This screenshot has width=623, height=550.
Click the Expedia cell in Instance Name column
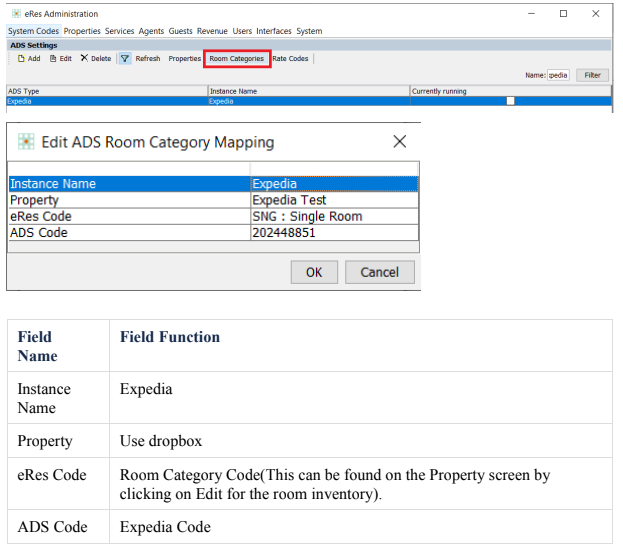(309, 101)
